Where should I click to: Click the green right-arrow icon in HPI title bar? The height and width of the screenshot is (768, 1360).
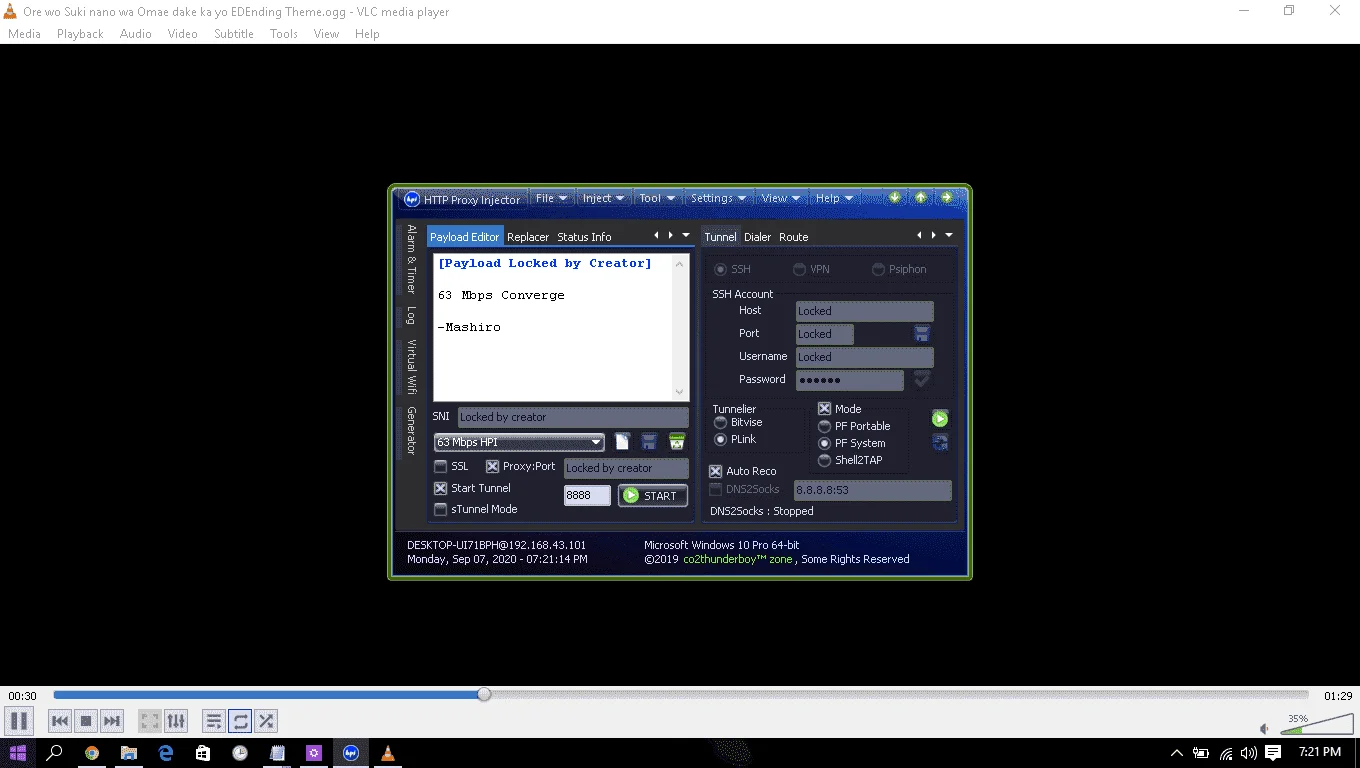pyautogui.click(x=946, y=197)
